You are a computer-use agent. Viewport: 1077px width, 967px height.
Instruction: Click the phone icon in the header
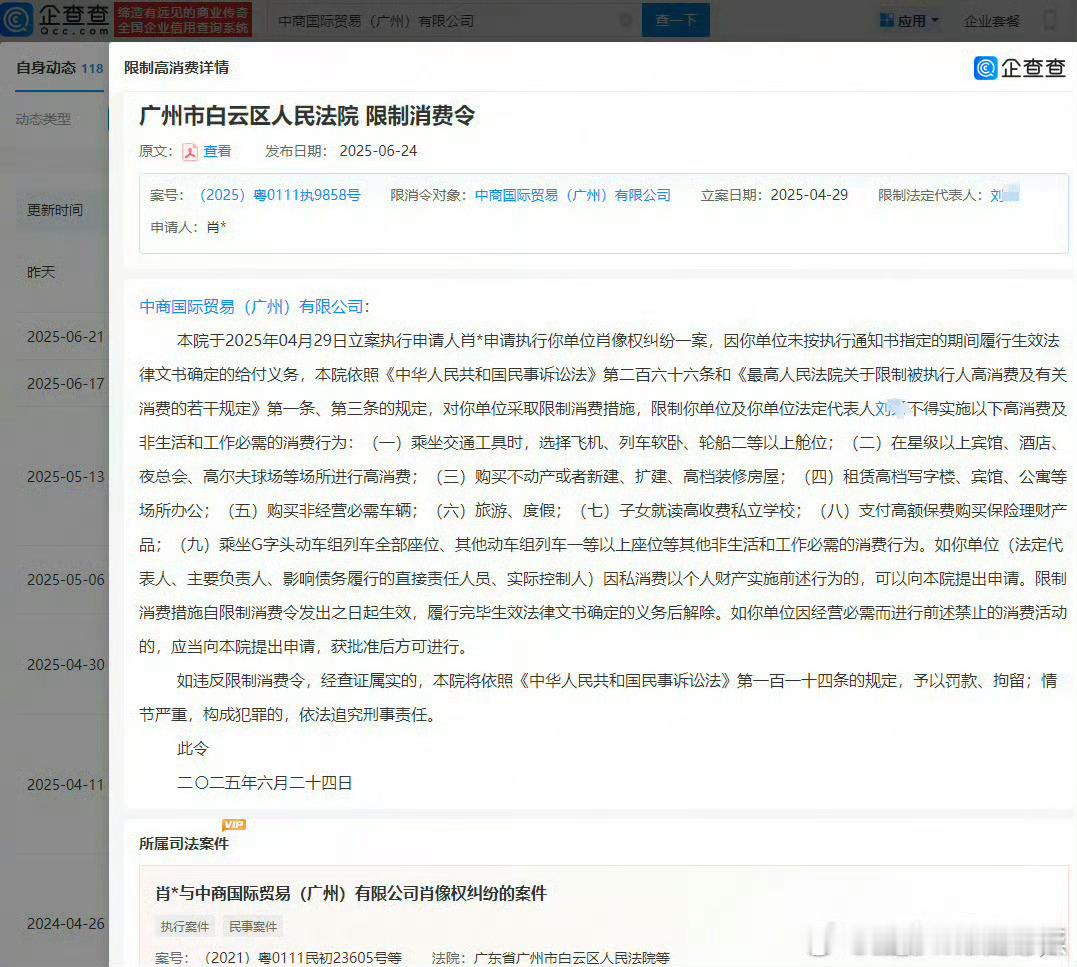point(1050,20)
